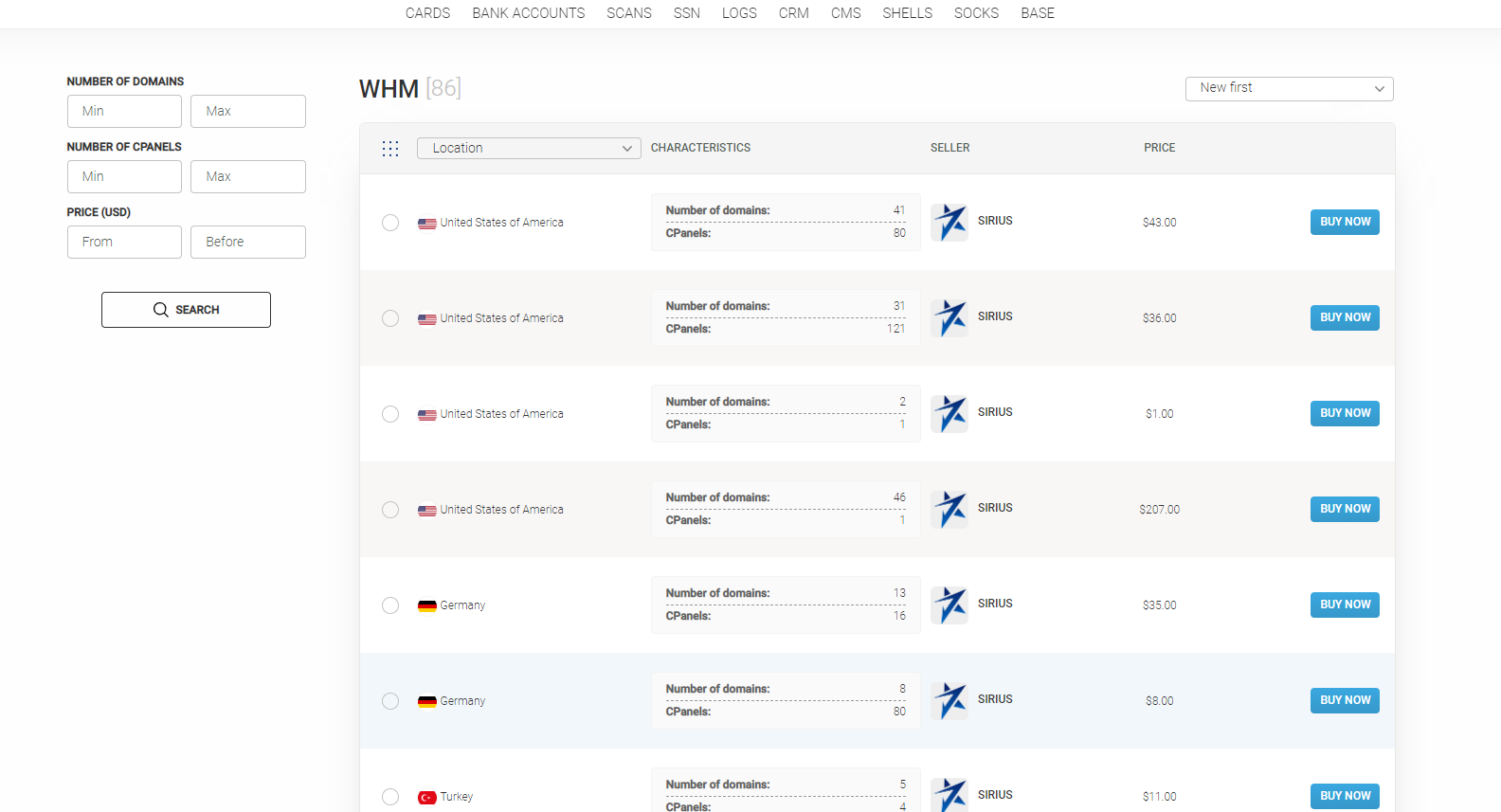The image size is (1501, 812).
Task: Click the $207.00 price text
Action: pos(1159,510)
